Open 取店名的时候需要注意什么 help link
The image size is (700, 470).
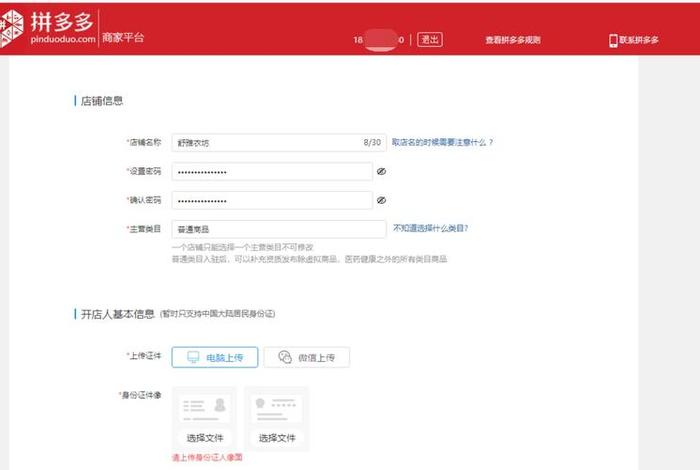pos(442,142)
